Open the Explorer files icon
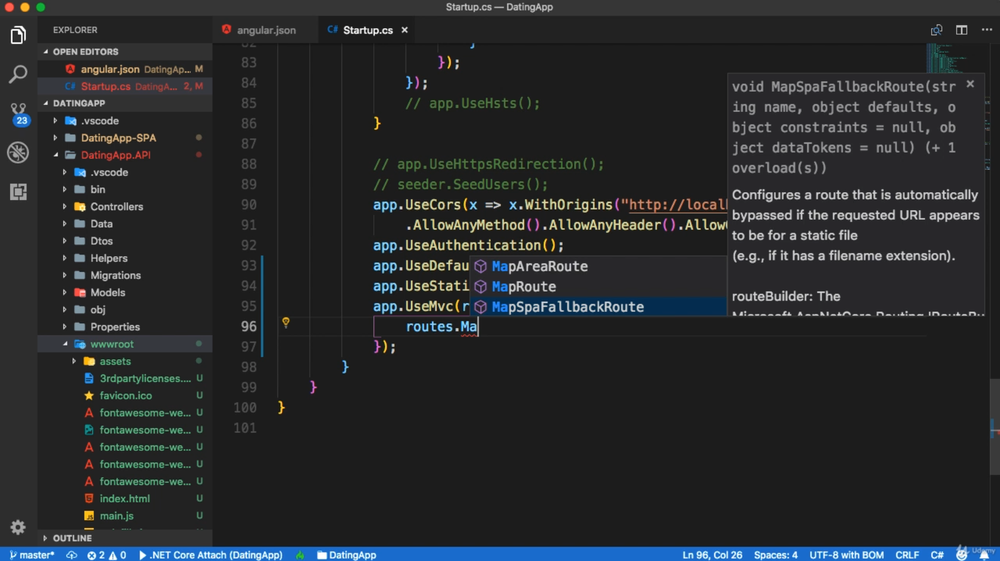Image resolution: width=1000 pixels, height=561 pixels. pos(18,36)
